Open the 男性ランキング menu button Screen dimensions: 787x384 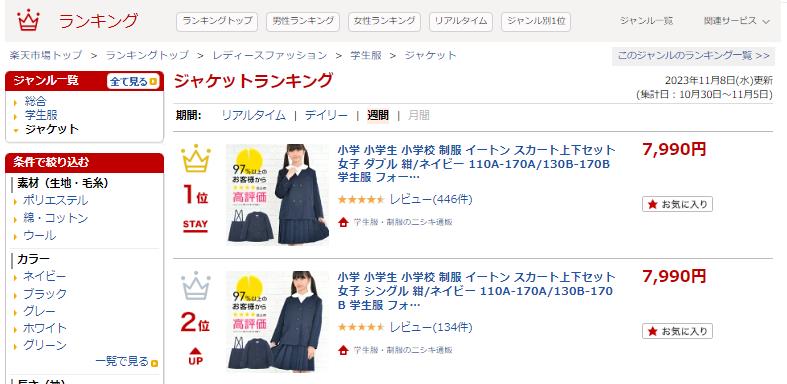(x=303, y=22)
